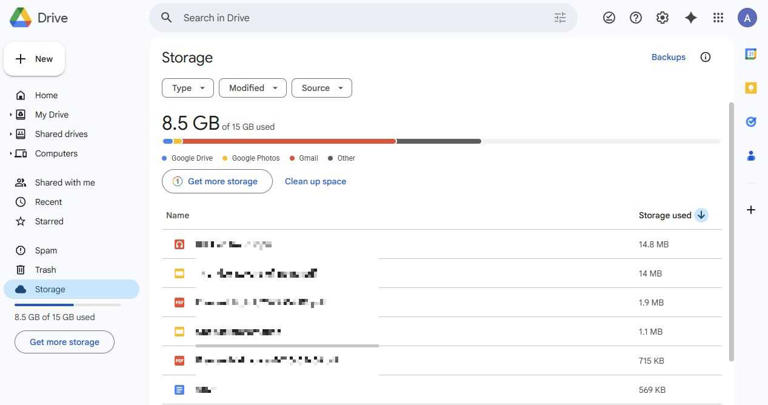Open the Source filter dropdown
The height and width of the screenshot is (405, 768).
(322, 88)
